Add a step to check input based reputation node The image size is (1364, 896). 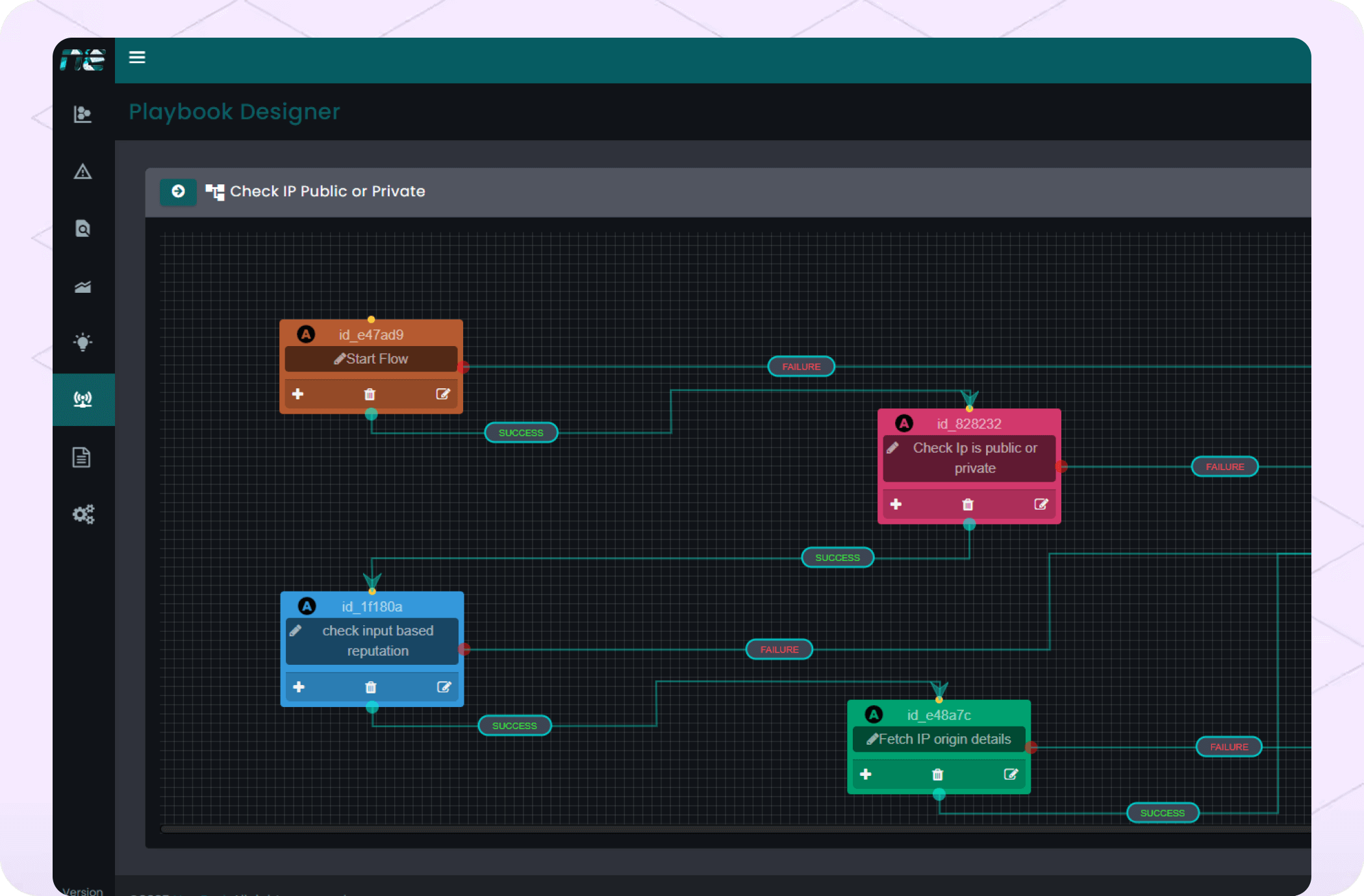pyautogui.click(x=299, y=687)
